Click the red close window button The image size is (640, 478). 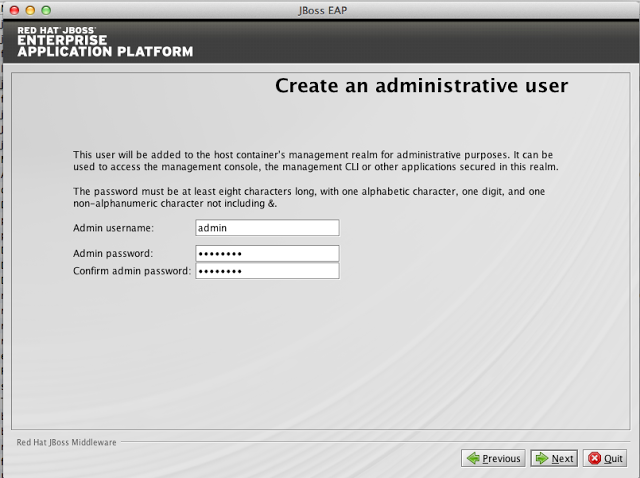[14, 10]
